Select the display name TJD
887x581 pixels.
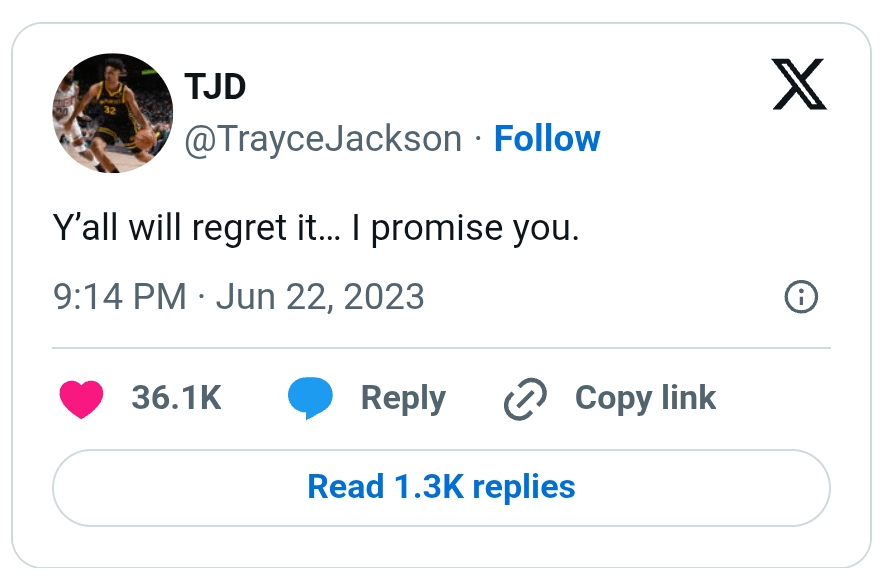point(214,86)
